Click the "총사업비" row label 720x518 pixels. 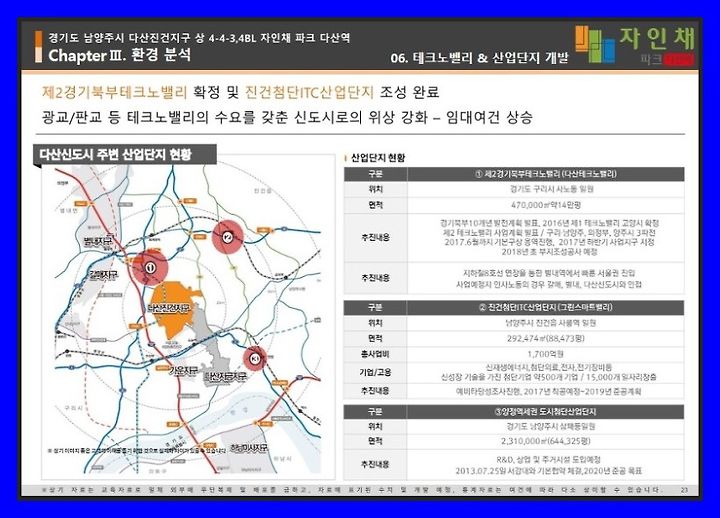point(375,354)
